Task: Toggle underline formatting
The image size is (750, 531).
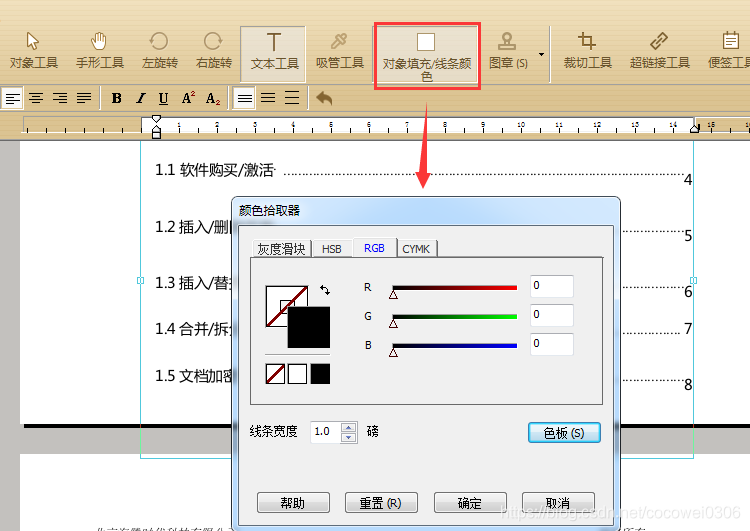Action: coord(163,99)
